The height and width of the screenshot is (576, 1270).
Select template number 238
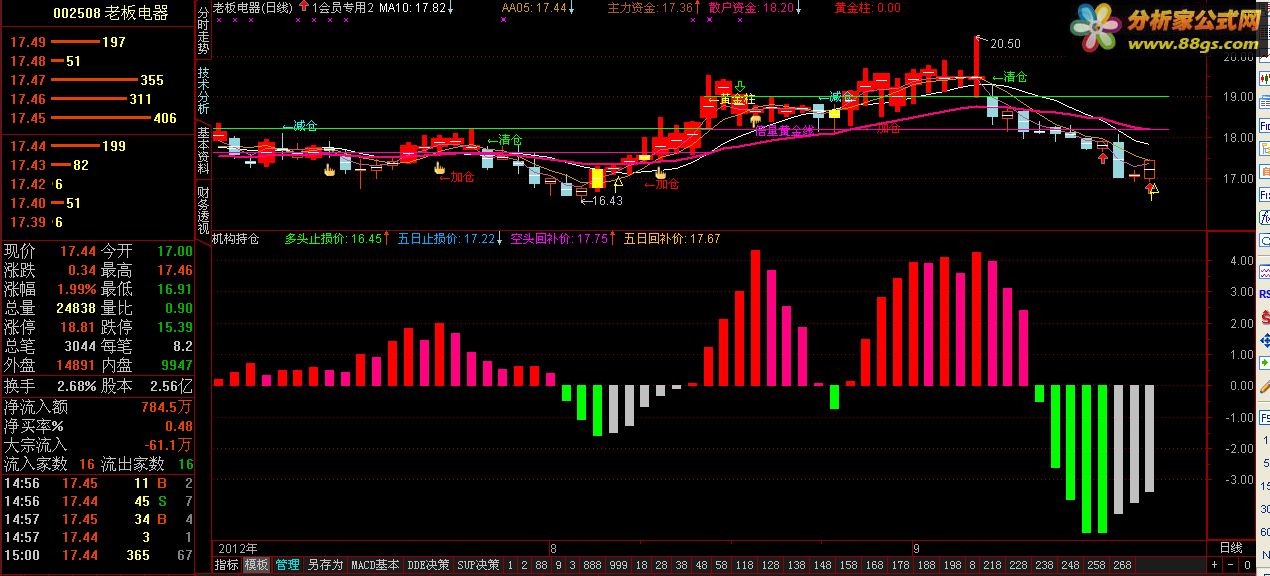(x=1046, y=565)
